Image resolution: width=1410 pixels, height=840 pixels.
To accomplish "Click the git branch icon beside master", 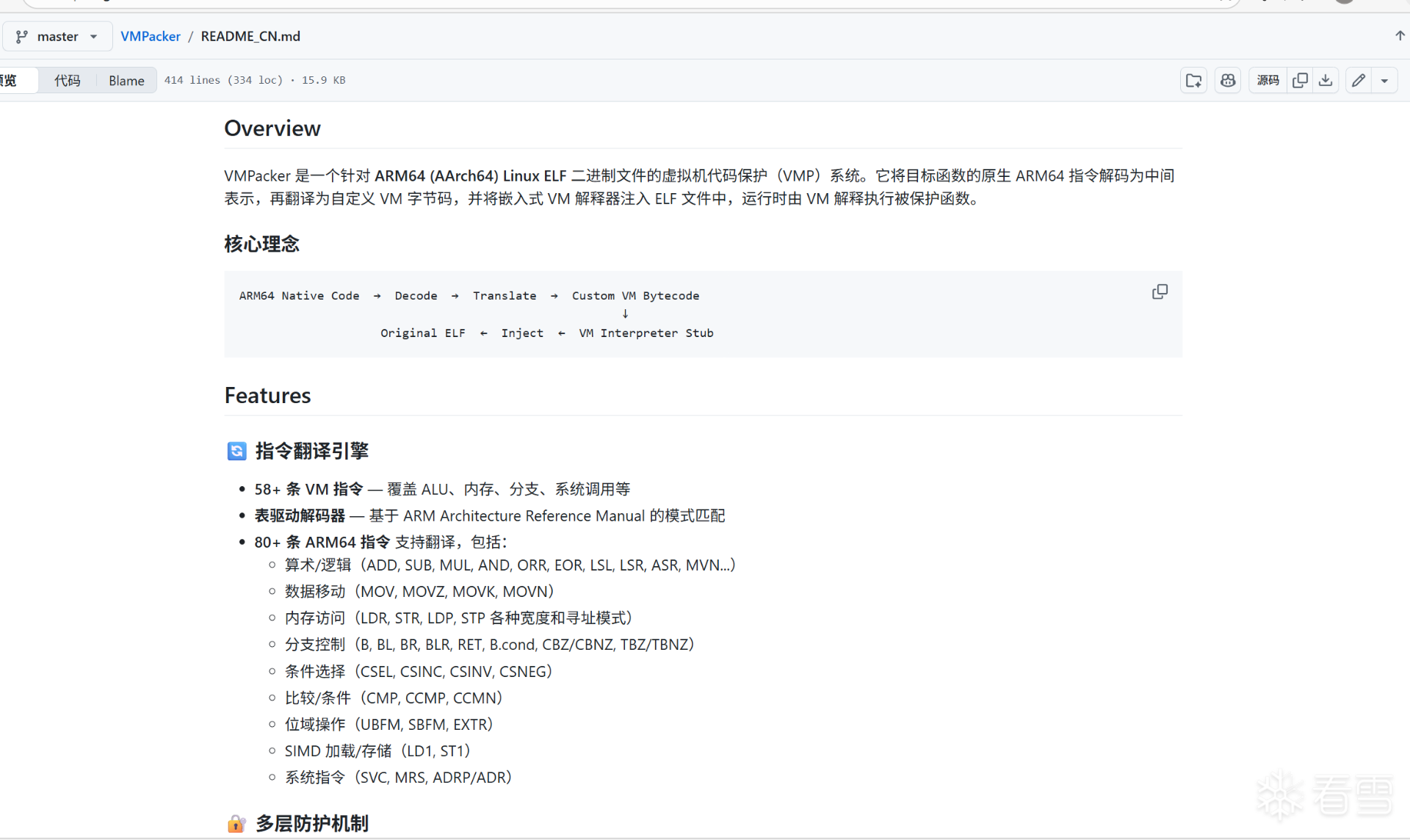I will click(22, 36).
